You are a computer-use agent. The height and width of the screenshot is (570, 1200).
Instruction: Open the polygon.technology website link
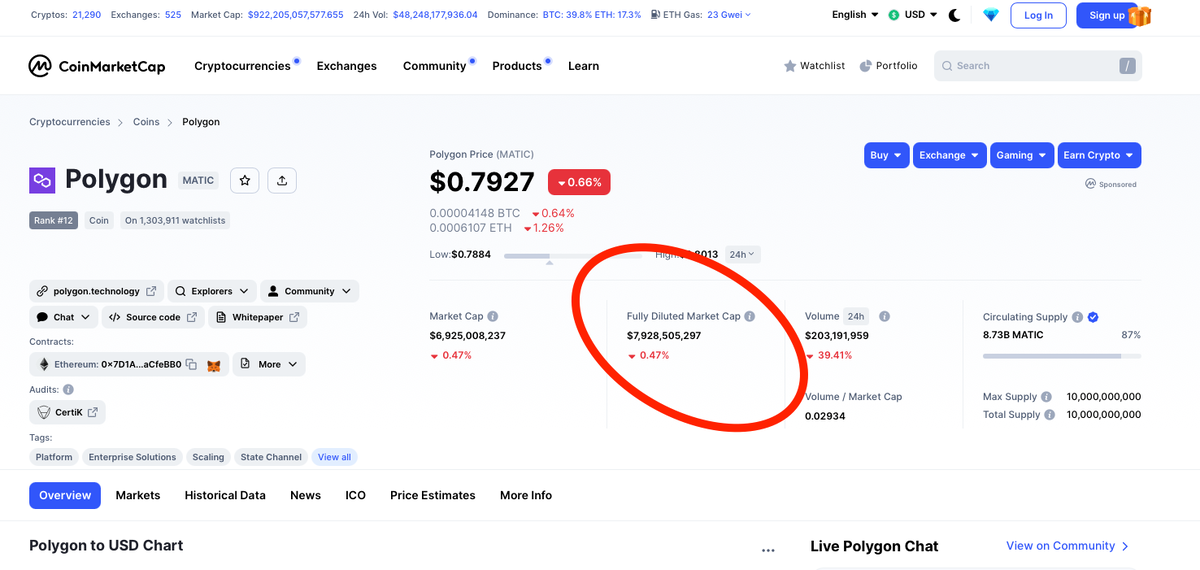(97, 291)
